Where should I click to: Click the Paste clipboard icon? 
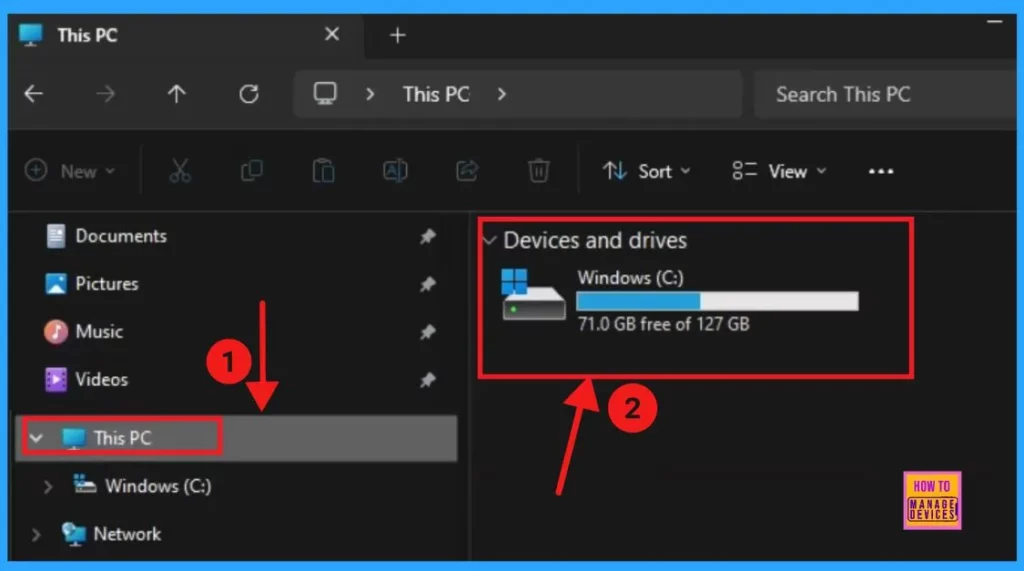coord(323,171)
